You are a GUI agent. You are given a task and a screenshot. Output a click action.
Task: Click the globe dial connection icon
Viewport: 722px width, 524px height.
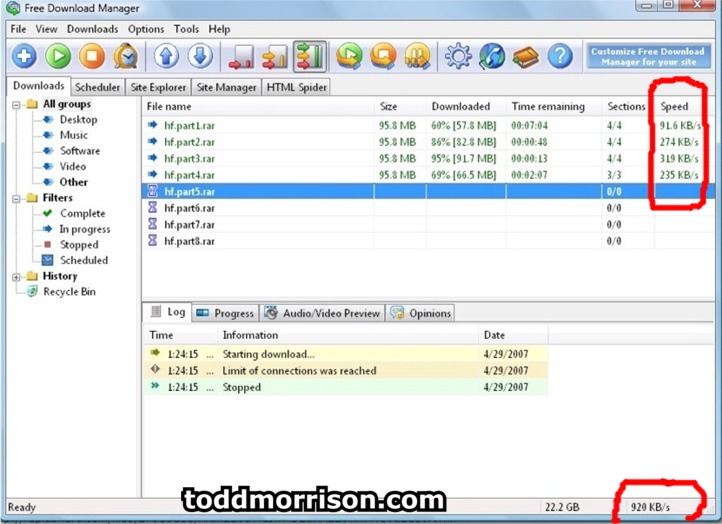pos(492,57)
